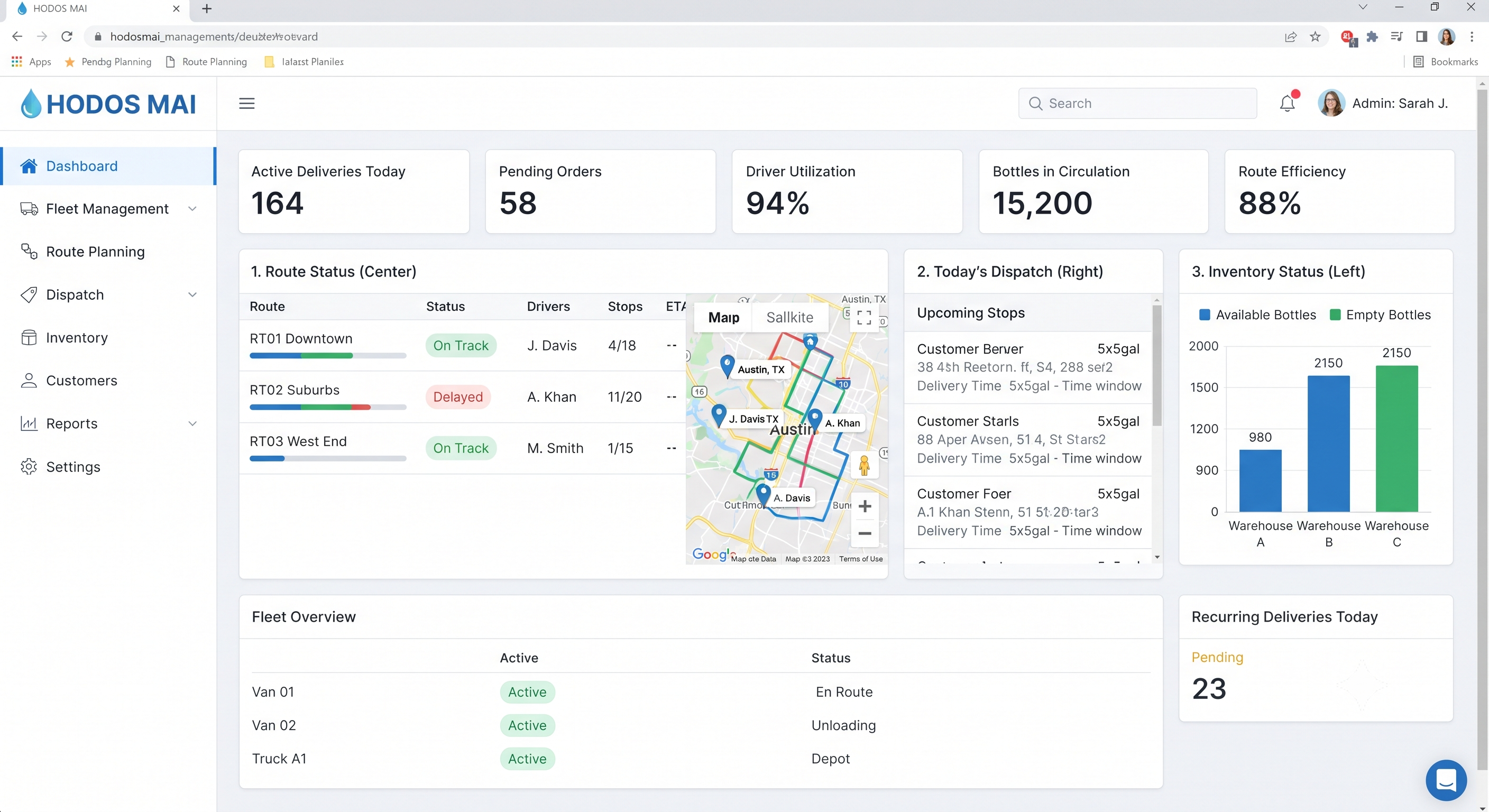
Task: Click Van 02 Active status badge
Action: (x=527, y=725)
